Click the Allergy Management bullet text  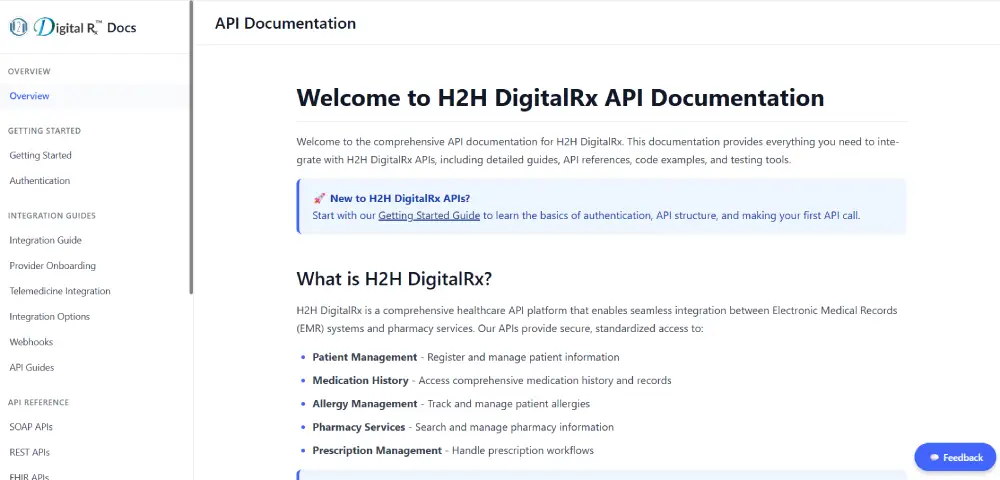tap(365, 404)
